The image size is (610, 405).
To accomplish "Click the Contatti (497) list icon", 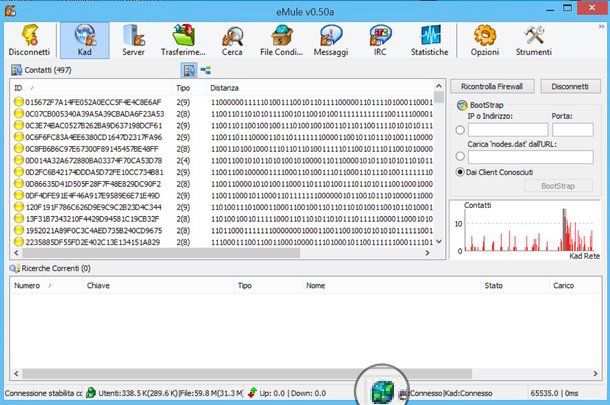I will point(16,70).
